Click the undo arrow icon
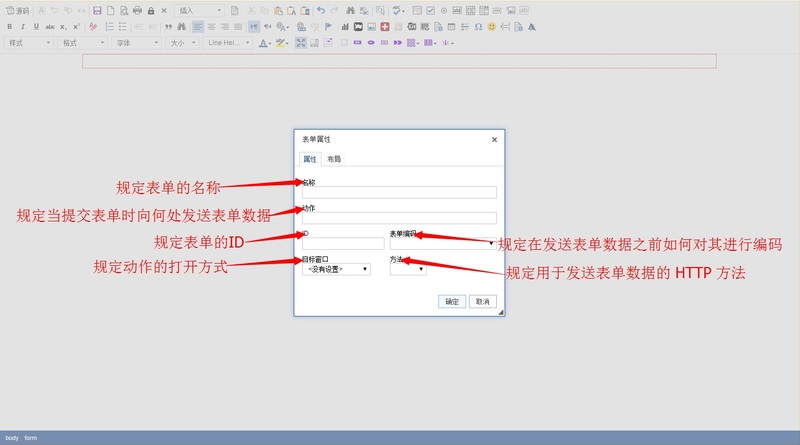The width and height of the screenshot is (800, 445). (x=320, y=10)
